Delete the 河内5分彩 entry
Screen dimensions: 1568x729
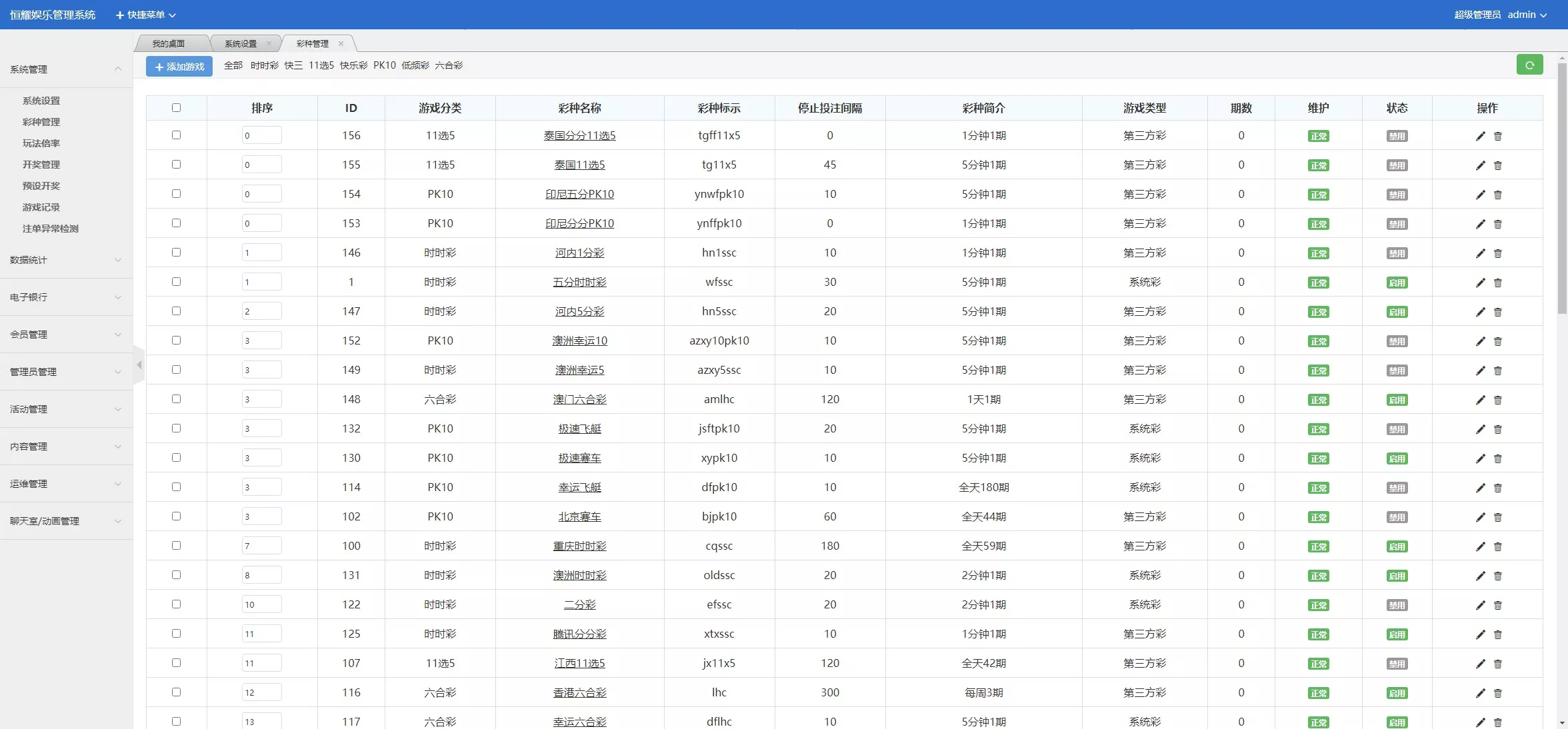[1497, 311]
